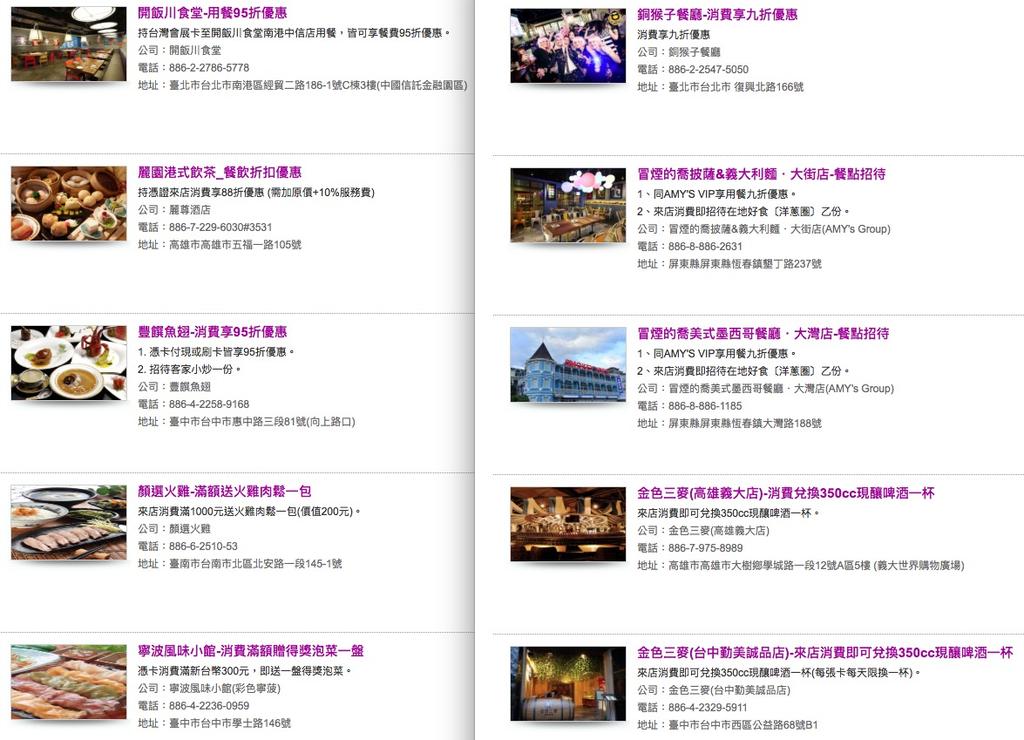Click company line 公司：麗尊酒店
Viewport: 1024px width, 740px height.
pyautogui.click(x=174, y=209)
